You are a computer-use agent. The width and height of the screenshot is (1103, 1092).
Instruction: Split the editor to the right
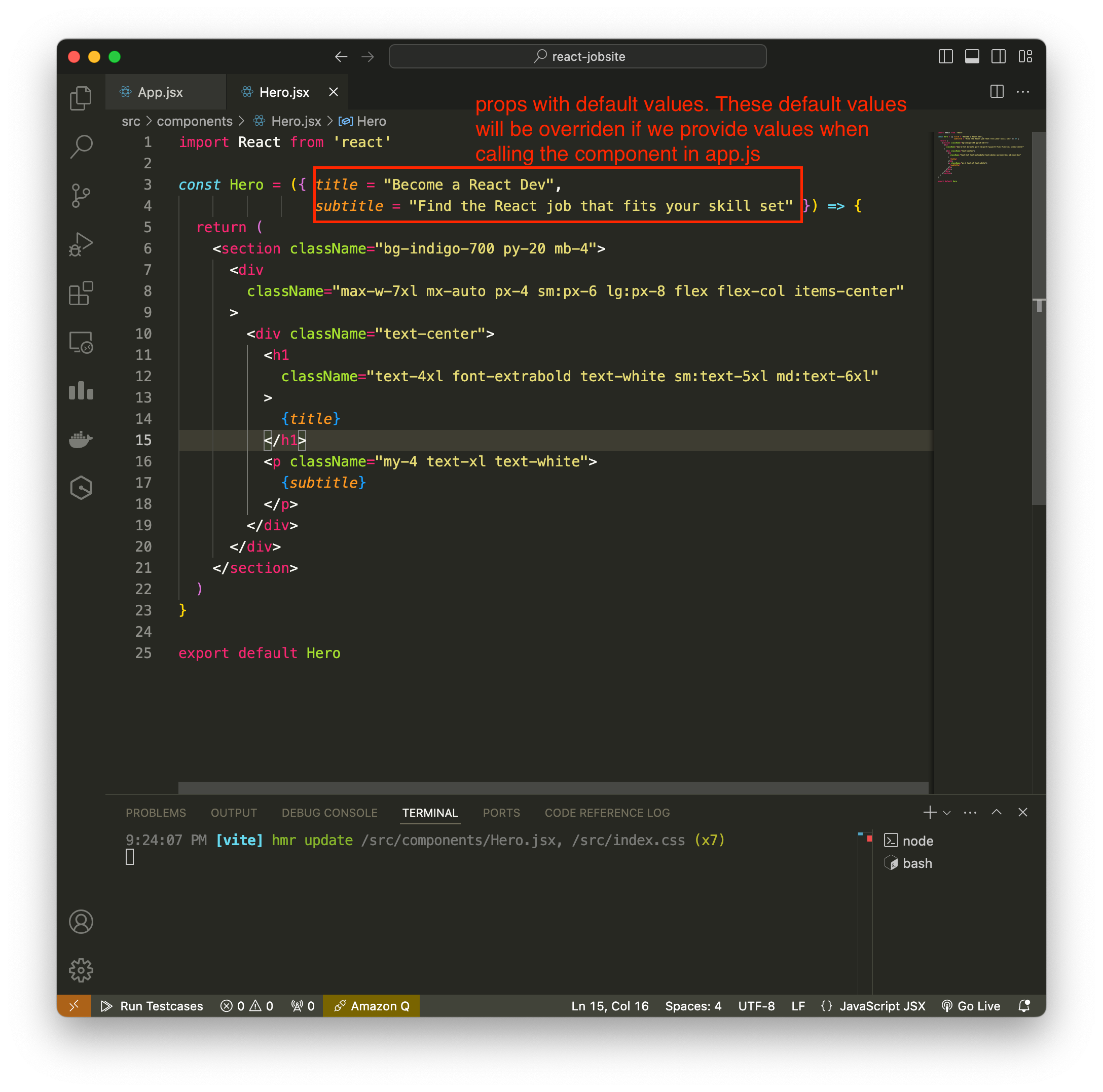997,91
